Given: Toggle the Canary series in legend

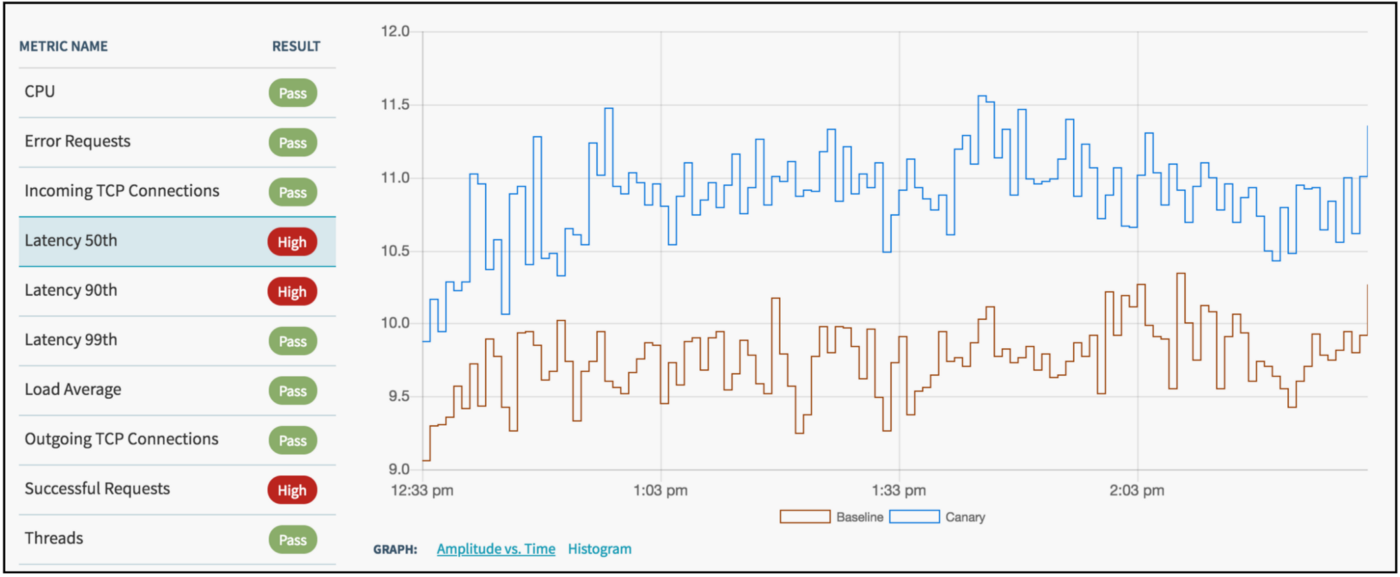Looking at the screenshot, I should pyautogui.click(x=965, y=517).
